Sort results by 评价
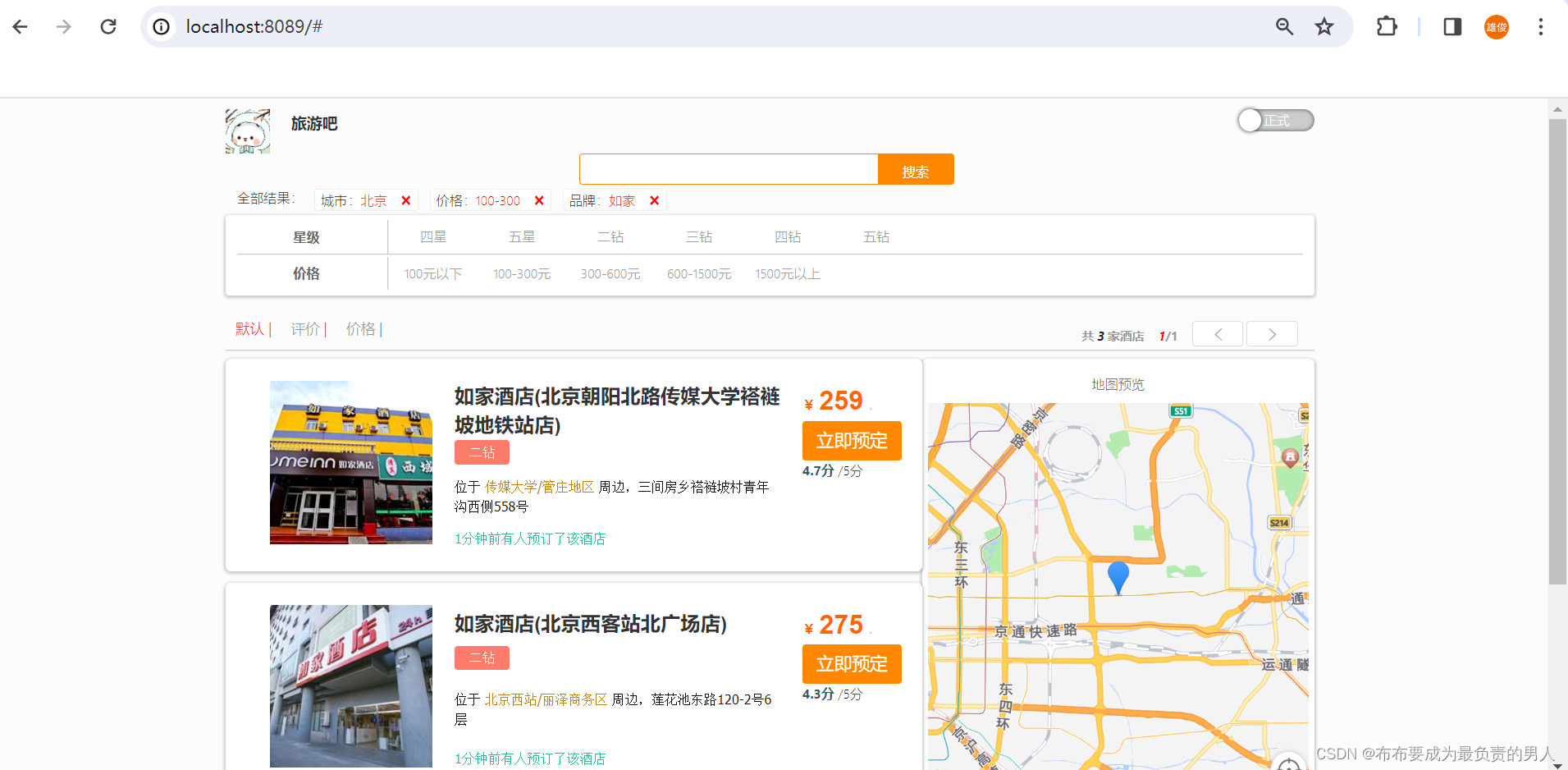 pyautogui.click(x=305, y=329)
